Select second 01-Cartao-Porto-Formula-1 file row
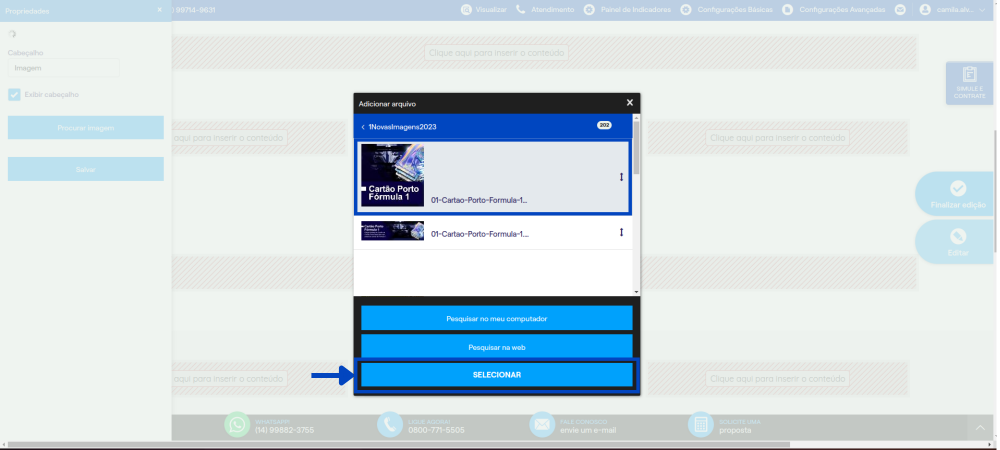The height and width of the screenshot is (450, 1000). [493, 233]
